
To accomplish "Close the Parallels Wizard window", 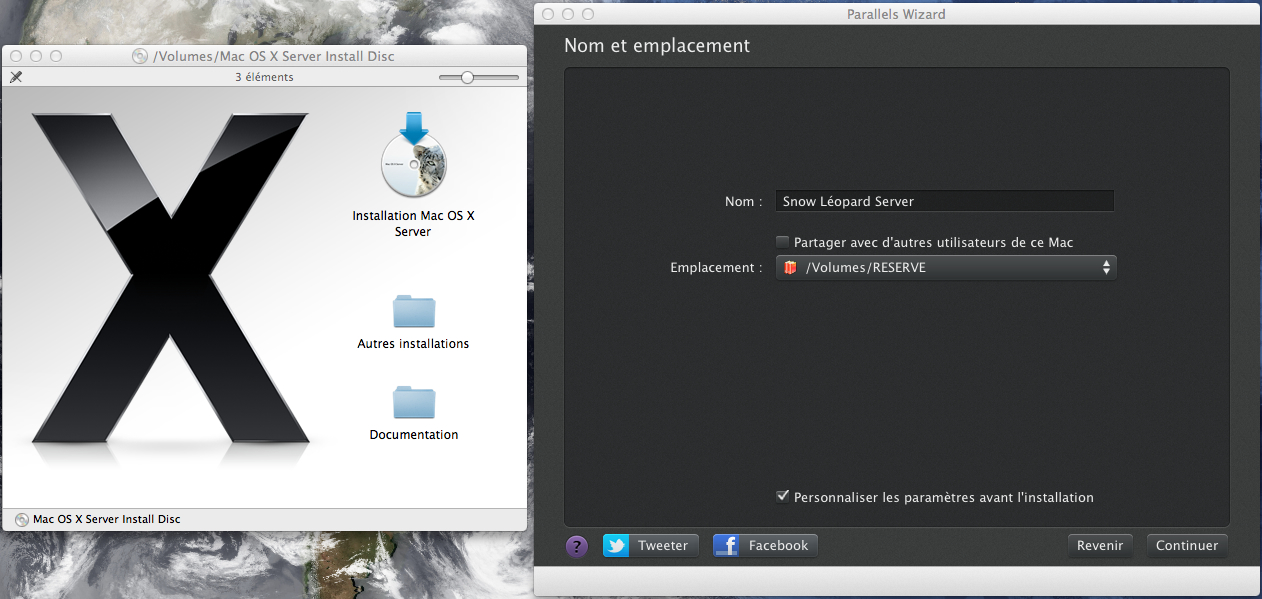I will tap(547, 14).
